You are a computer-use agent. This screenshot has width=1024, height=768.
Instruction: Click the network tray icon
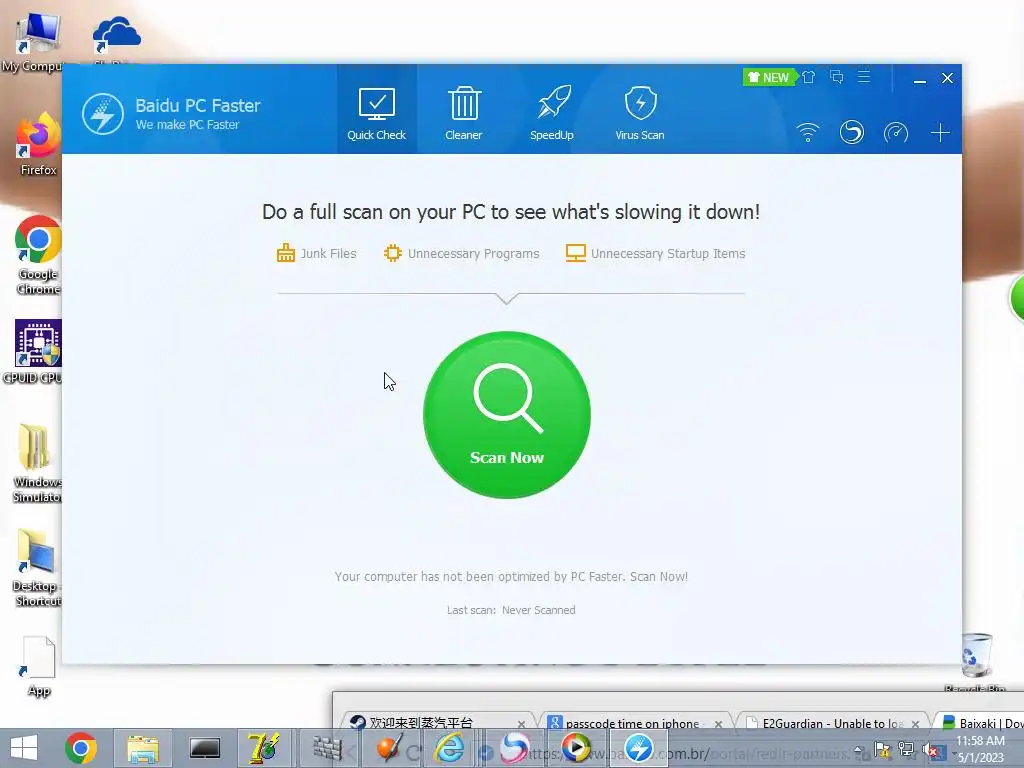coord(906,750)
